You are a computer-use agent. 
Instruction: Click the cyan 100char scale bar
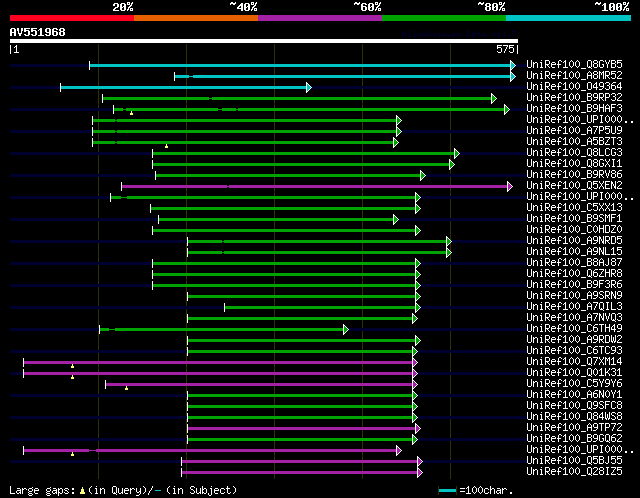pos(447,490)
